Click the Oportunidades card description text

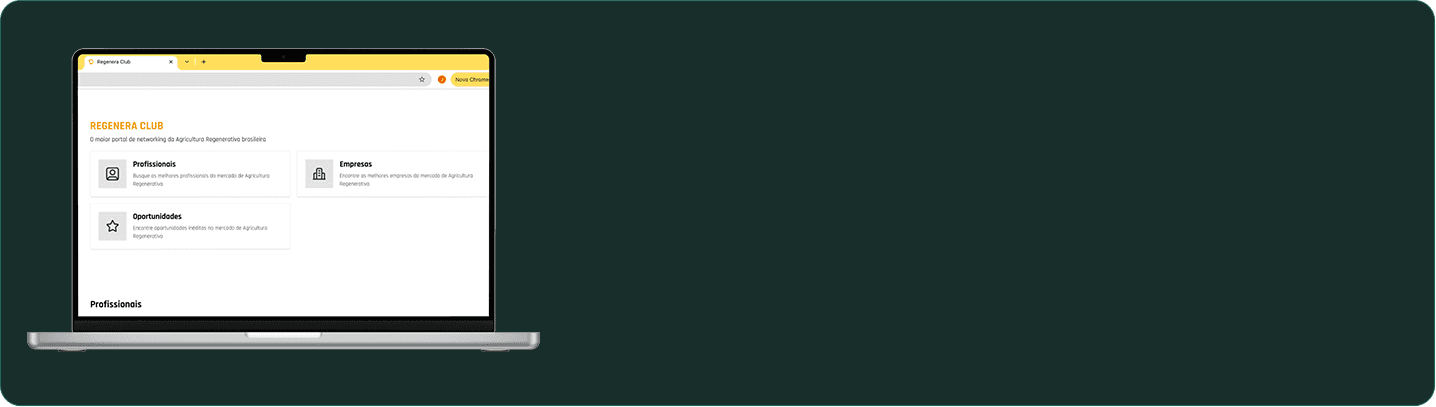(x=201, y=232)
